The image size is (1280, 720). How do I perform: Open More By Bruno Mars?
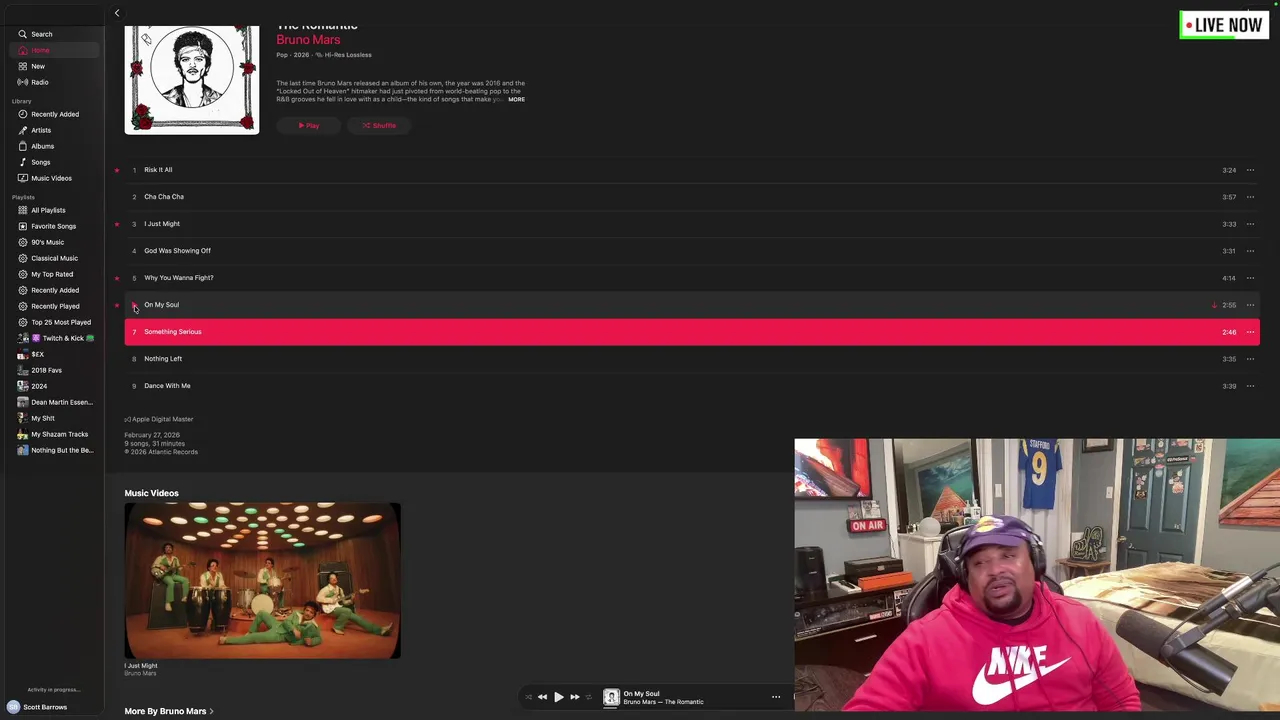(169, 711)
